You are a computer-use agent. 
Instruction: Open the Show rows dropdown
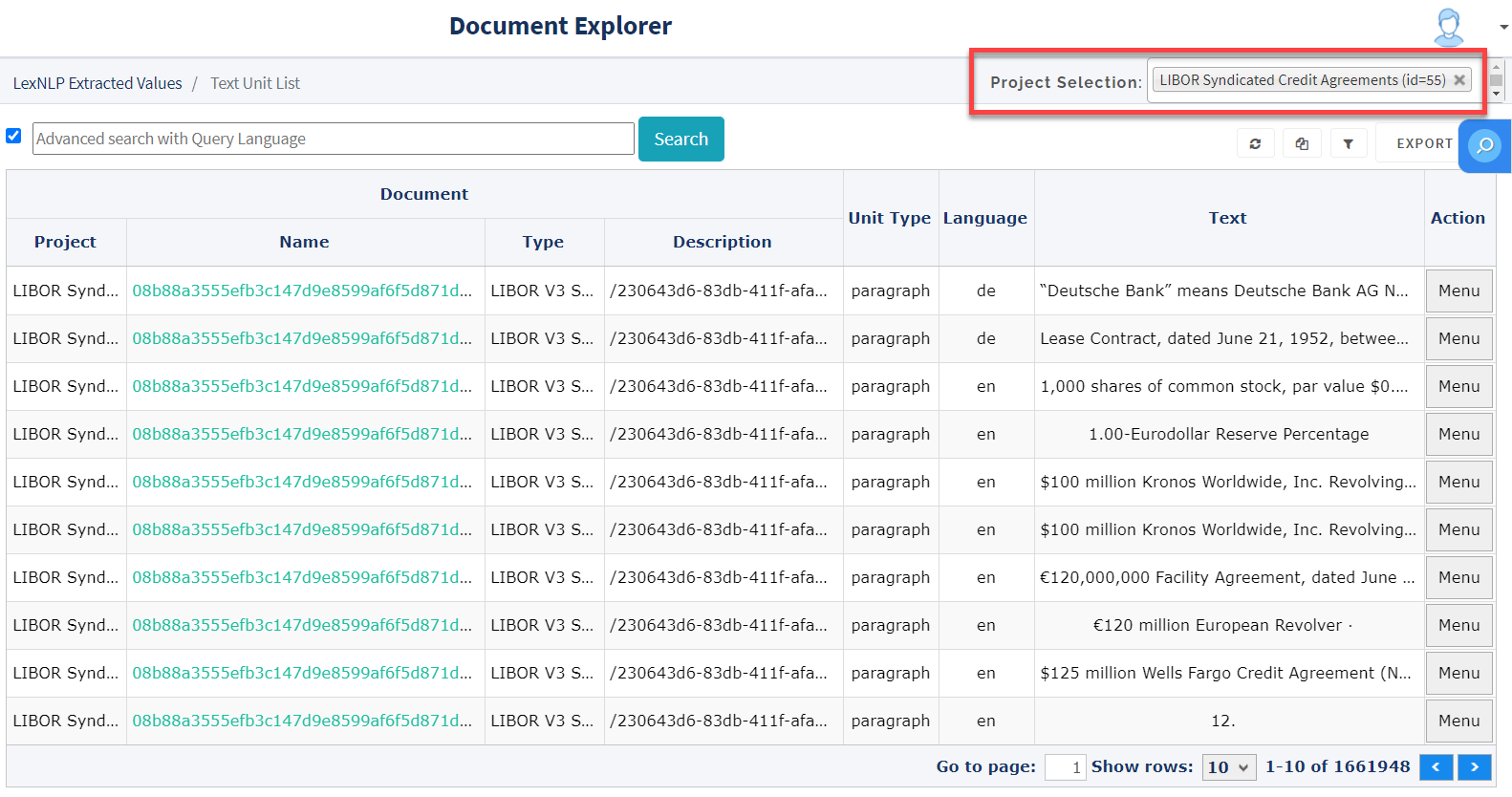click(x=1229, y=767)
